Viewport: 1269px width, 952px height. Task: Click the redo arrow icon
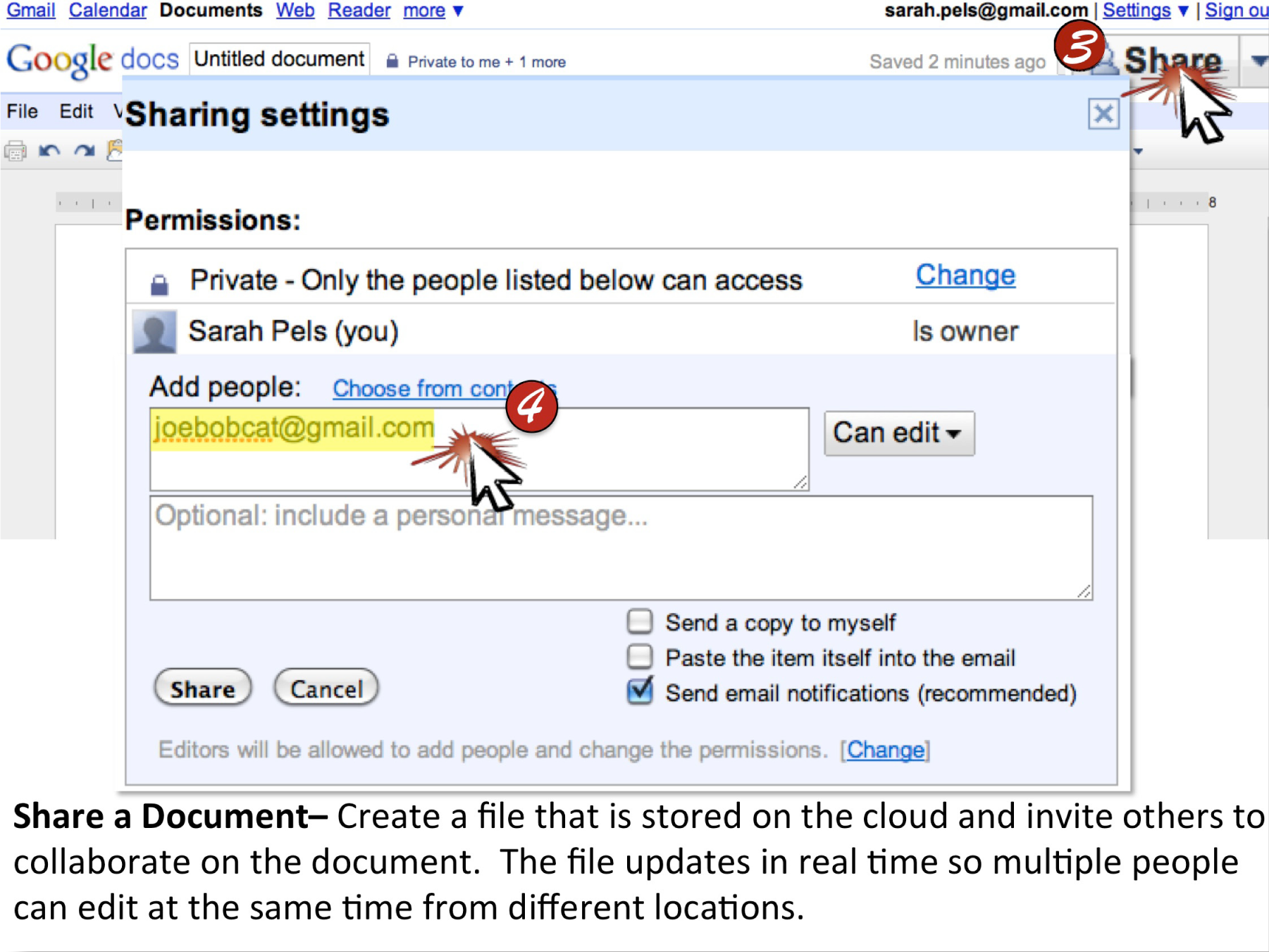(85, 151)
